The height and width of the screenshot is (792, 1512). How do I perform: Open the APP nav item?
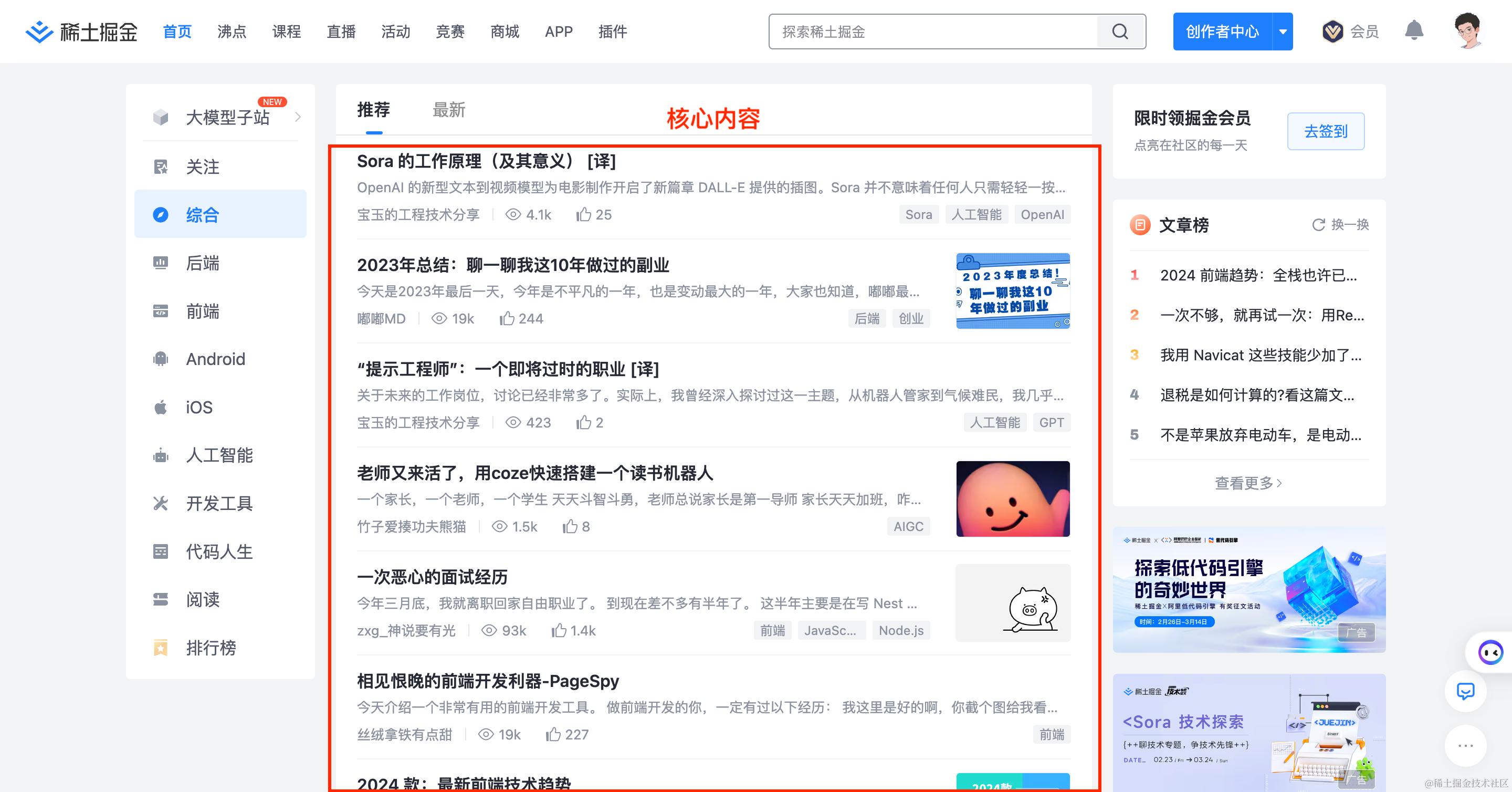pyautogui.click(x=559, y=32)
